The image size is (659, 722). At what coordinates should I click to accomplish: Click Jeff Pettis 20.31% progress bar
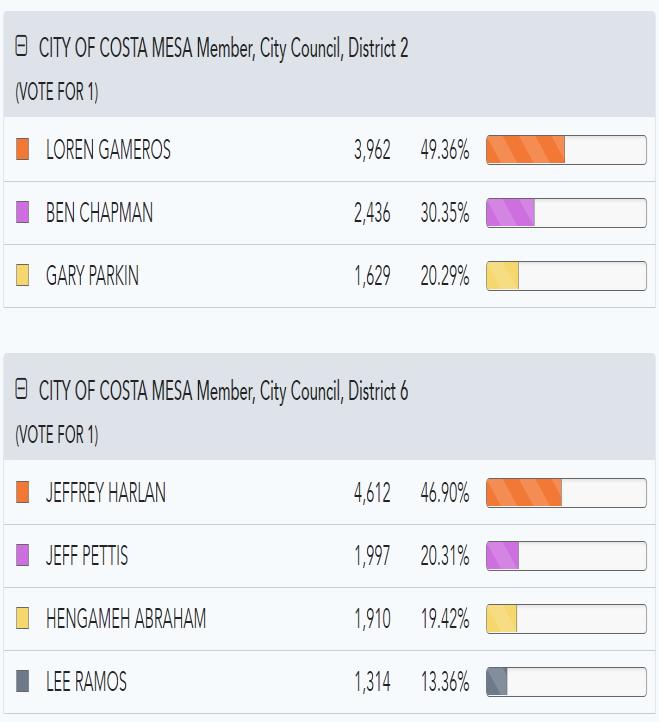coord(566,556)
